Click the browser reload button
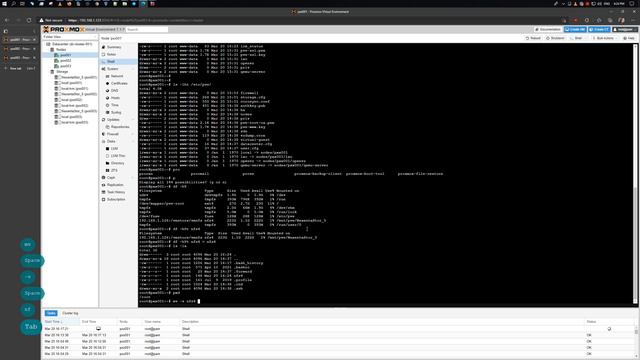 [29, 20]
